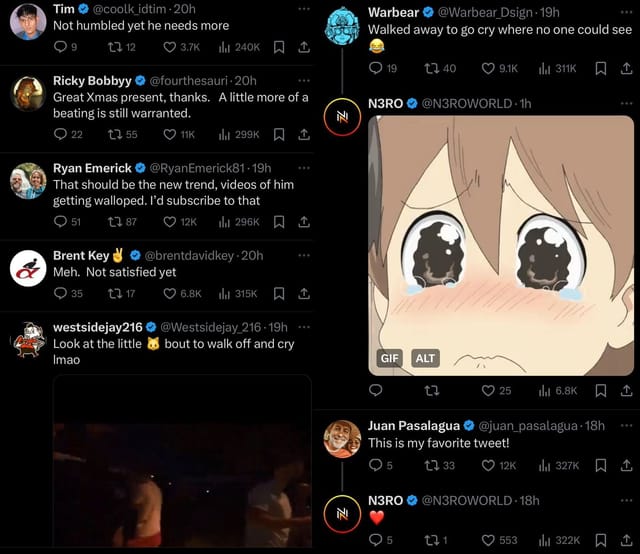Bookmark Brent Key's tweet
This screenshot has width=640, height=554.
(x=279, y=294)
